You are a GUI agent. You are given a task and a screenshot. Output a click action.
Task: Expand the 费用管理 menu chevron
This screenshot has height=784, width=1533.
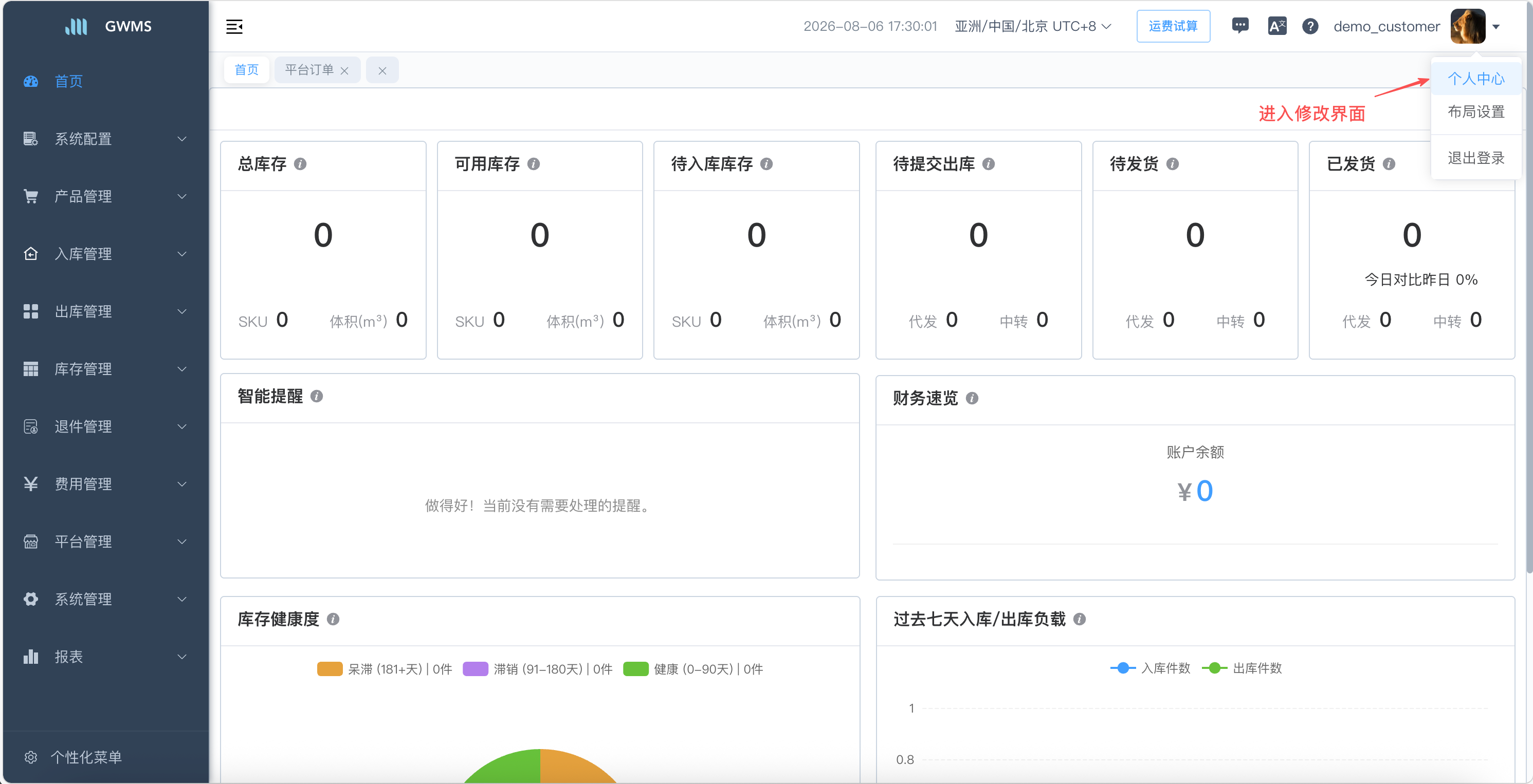pyautogui.click(x=182, y=483)
